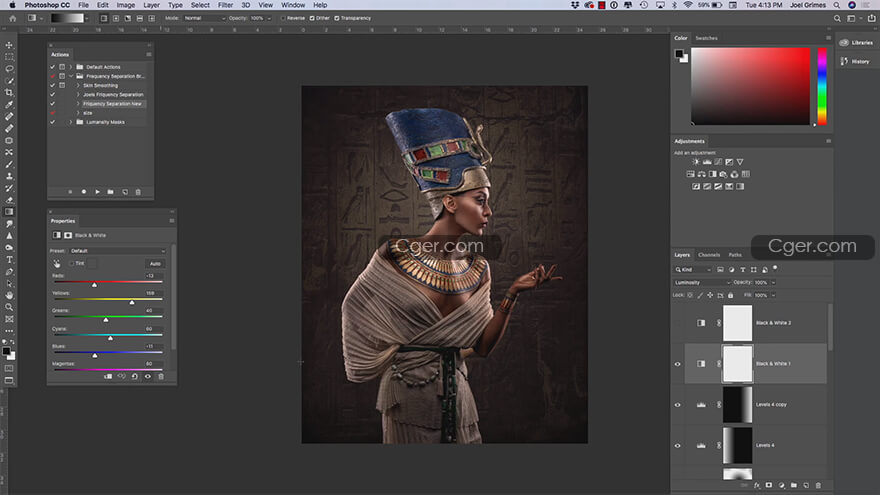Toggle adjustment visibility eye in Properties panel
The image size is (880, 495).
[x=148, y=377]
